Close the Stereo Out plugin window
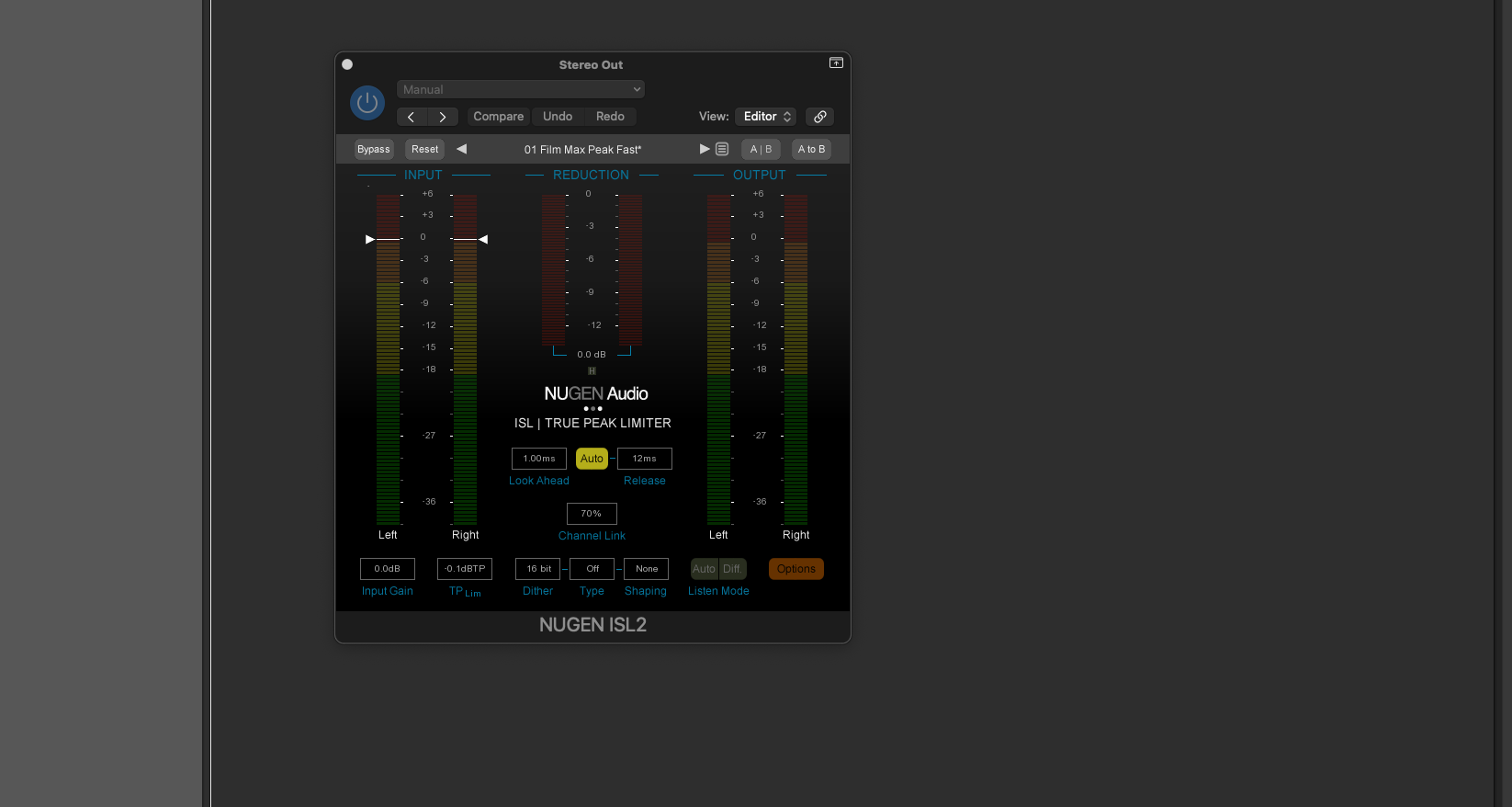 click(347, 64)
